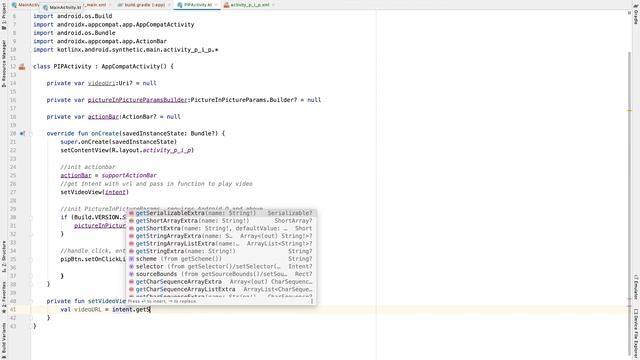The width and height of the screenshot is (640, 360).
Task: Choose getStringExtra suggestion
Action: point(221,251)
